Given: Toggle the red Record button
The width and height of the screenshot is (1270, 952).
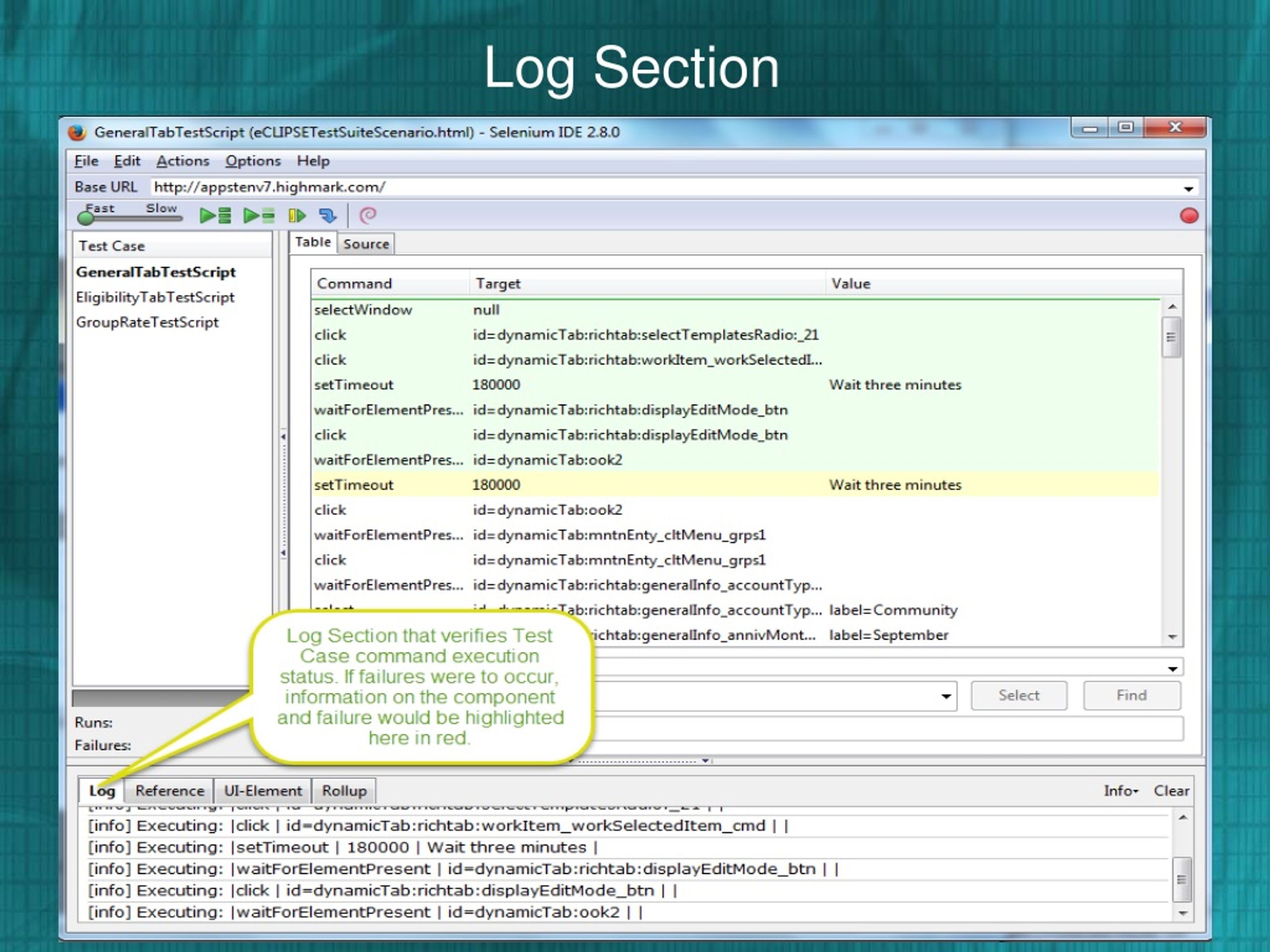Looking at the screenshot, I should (x=1189, y=216).
